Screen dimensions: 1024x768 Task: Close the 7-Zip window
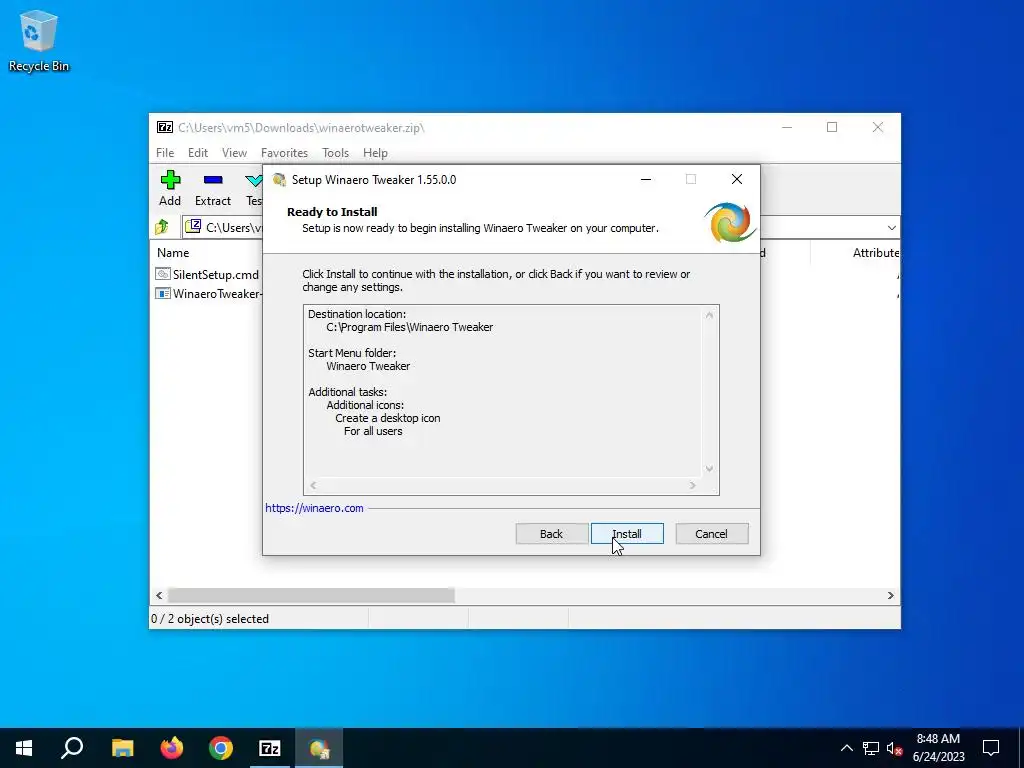pos(878,127)
